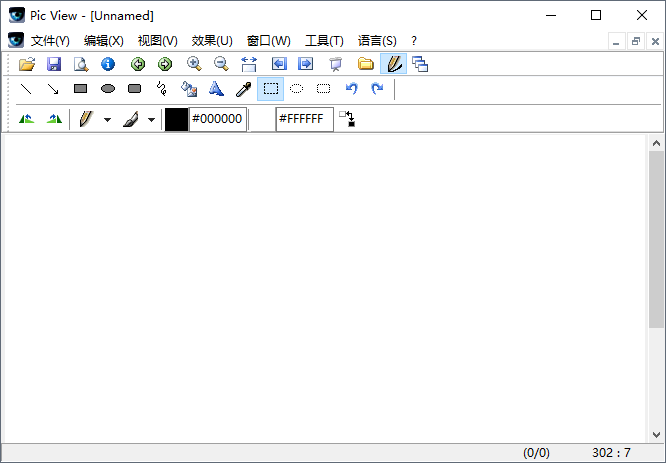This screenshot has width=666, height=463.
Task: Click the document eye icon in menu bar
Action: point(16,40)
